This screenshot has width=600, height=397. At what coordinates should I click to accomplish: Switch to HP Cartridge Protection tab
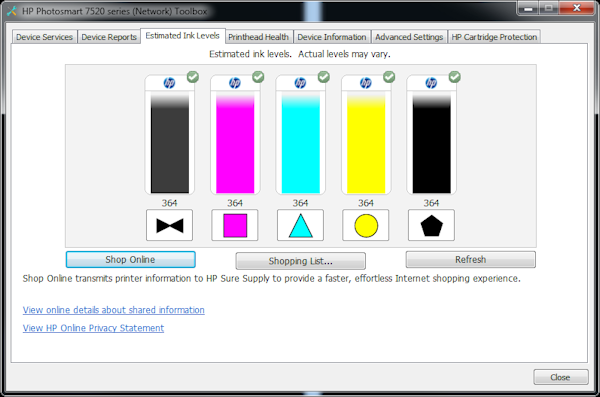[494, 37]
